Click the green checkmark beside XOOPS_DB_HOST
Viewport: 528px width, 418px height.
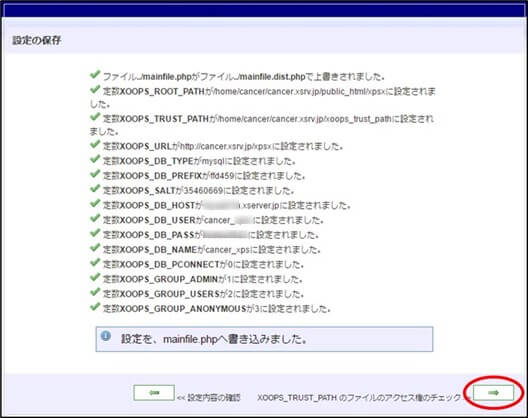[95, 203]
